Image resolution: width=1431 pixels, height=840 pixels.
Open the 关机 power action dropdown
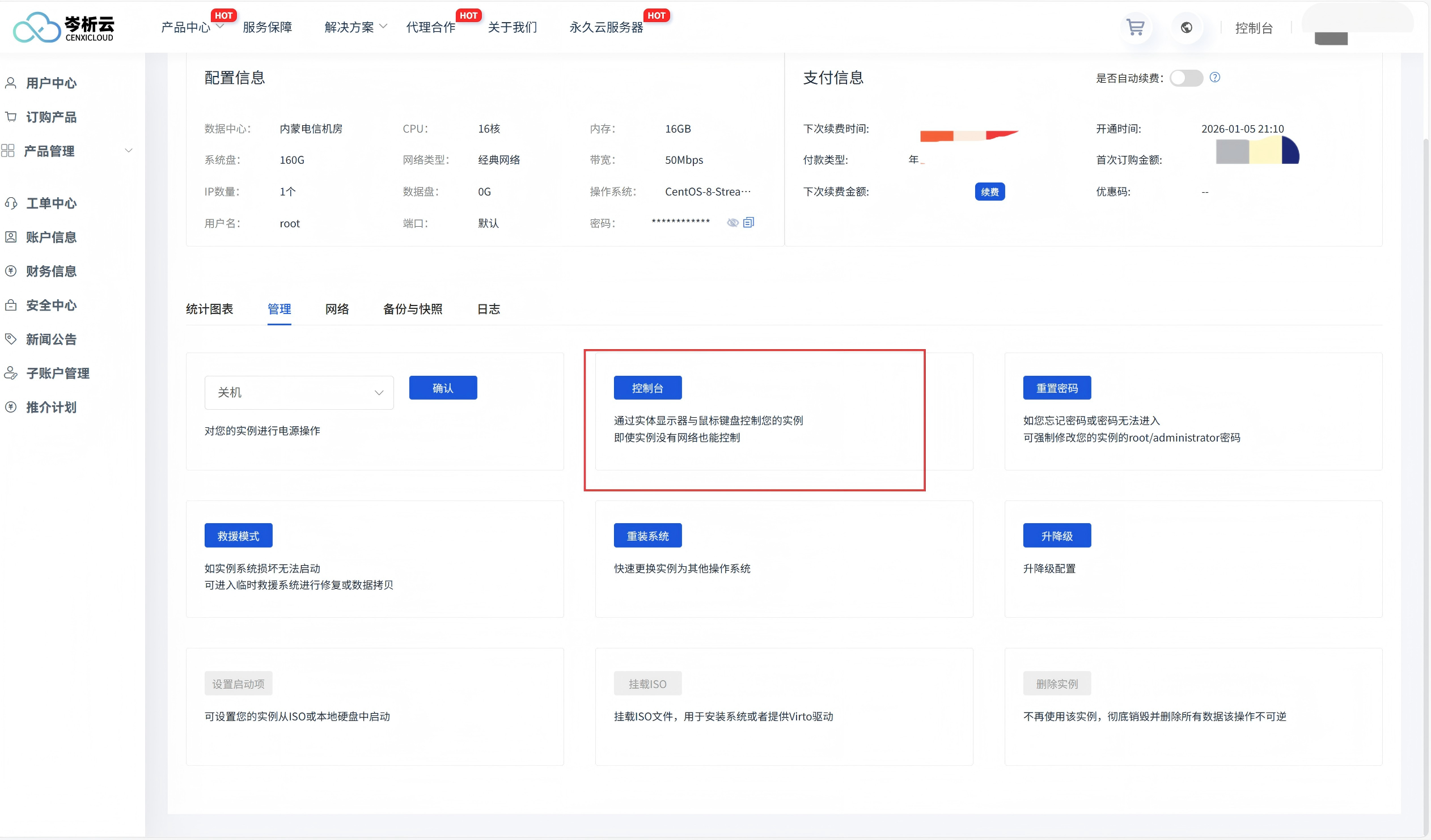tap(299, 393)
